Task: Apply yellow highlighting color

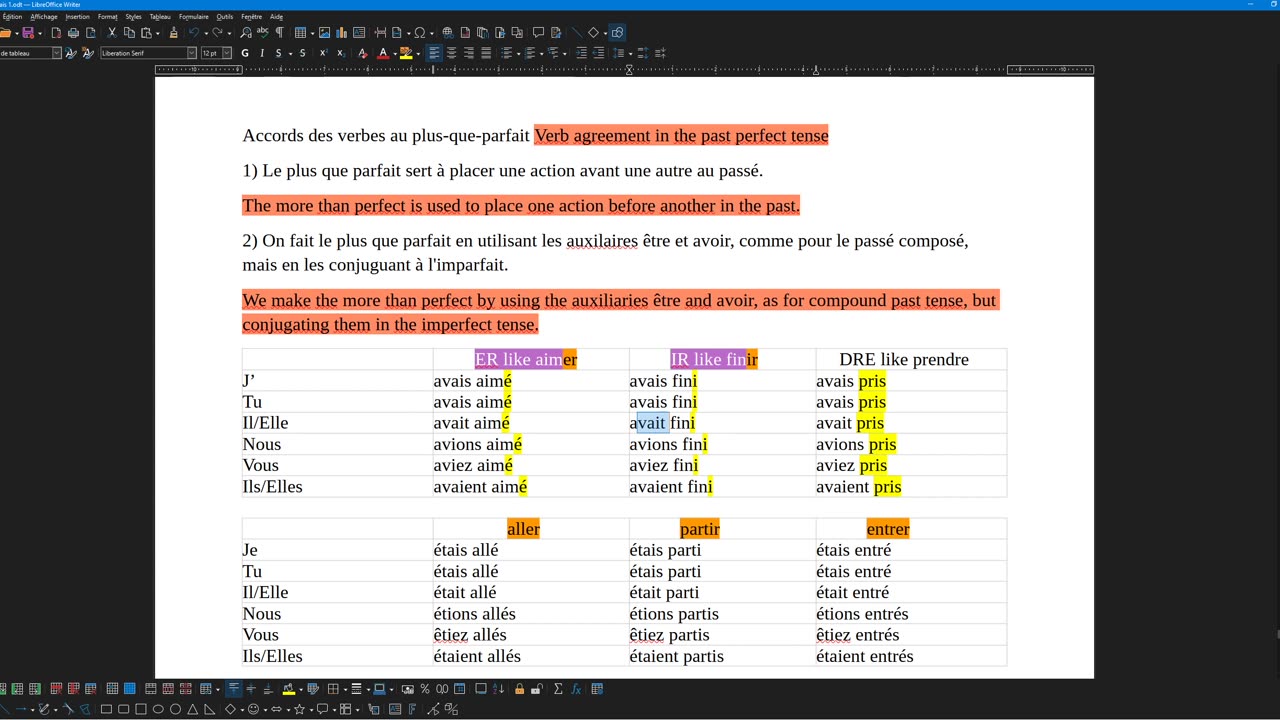Action: (x=406, y=53)
